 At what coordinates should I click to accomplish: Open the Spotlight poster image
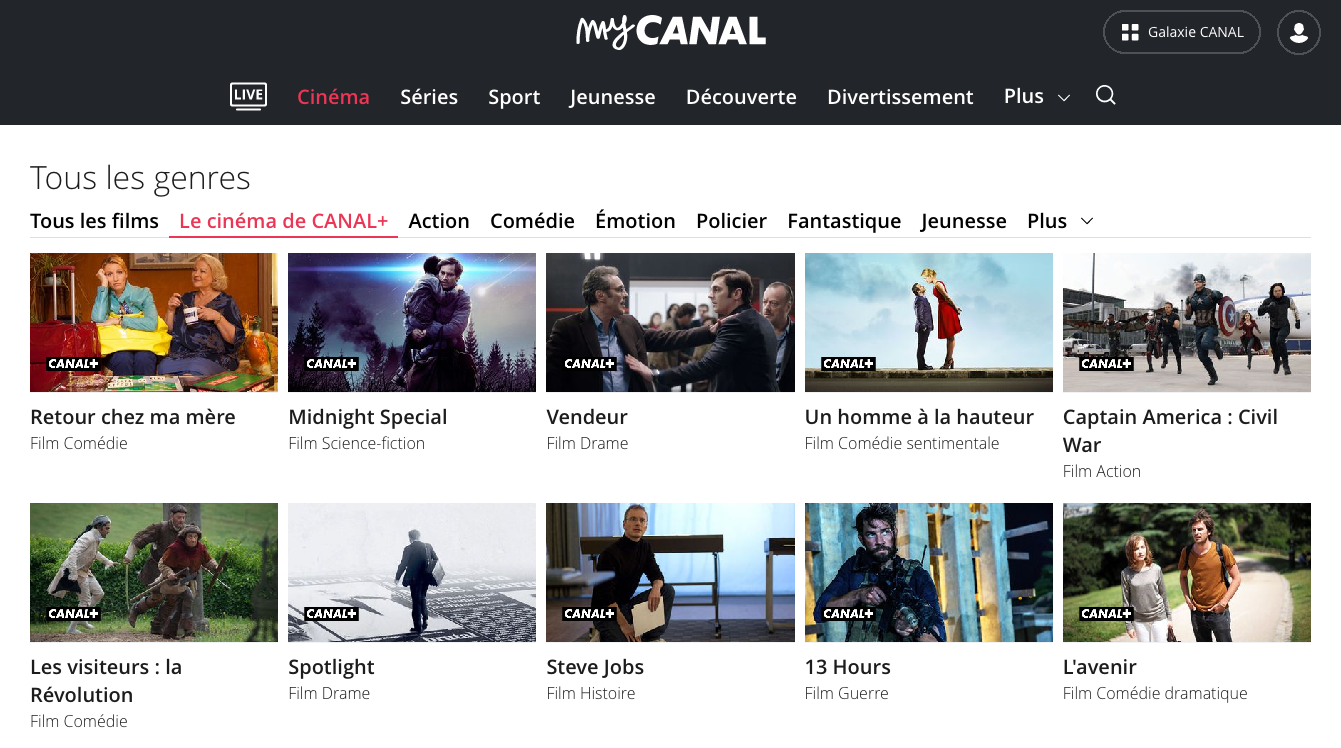pyautogui.click(x=412, y=572)
